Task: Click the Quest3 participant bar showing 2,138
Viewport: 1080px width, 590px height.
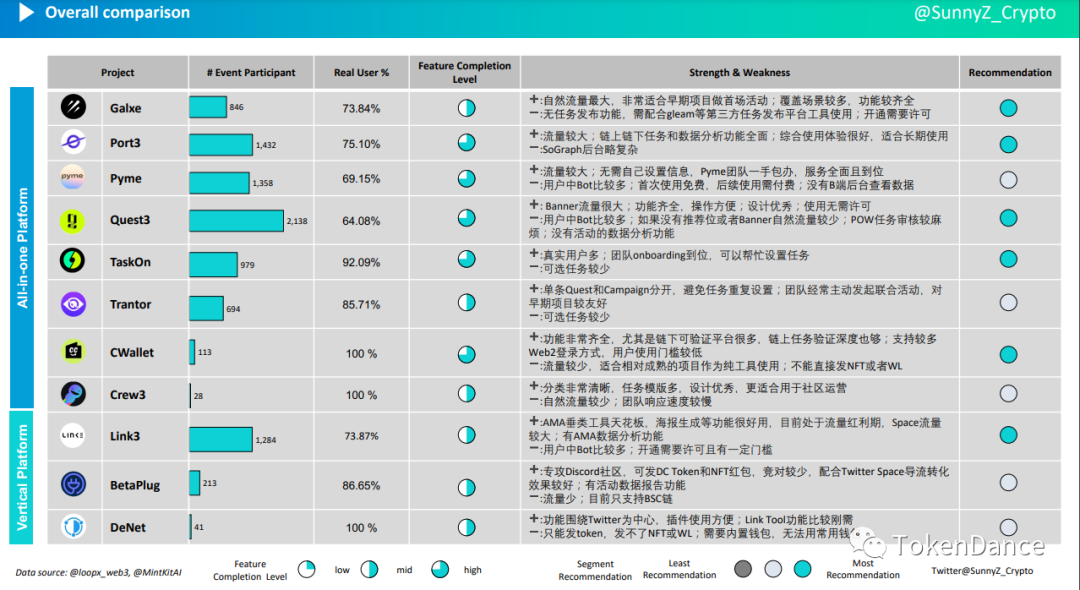Action: tap(236, 220)
